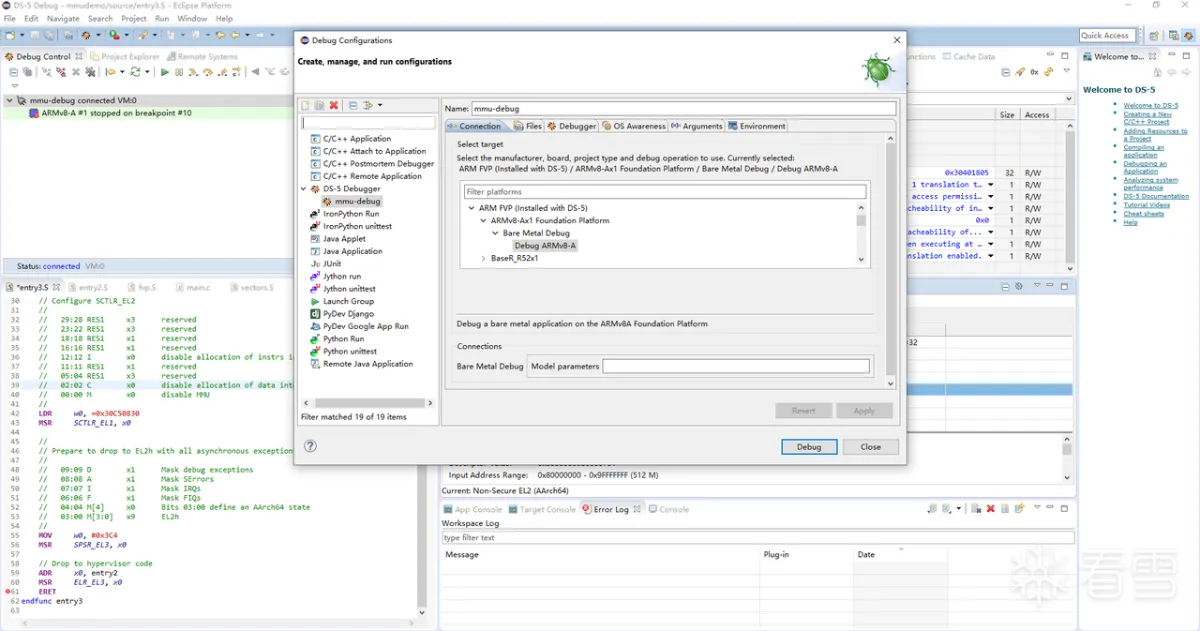Collapse the ARM FVP (Installed with DS-5) node
This screenshot has width=1200, height=631.
pos(471,208)
